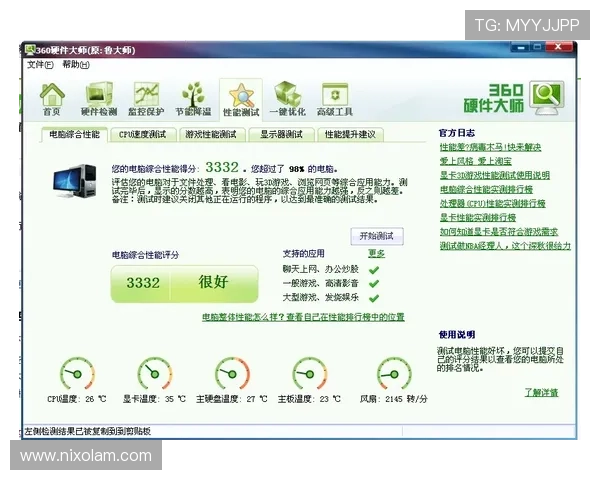The width and height of the screenshot is (600, 480).
Task: Open link 处理器(CPU)性能实测排行榜
Action: pyautogui.click(x=492, y=204)
